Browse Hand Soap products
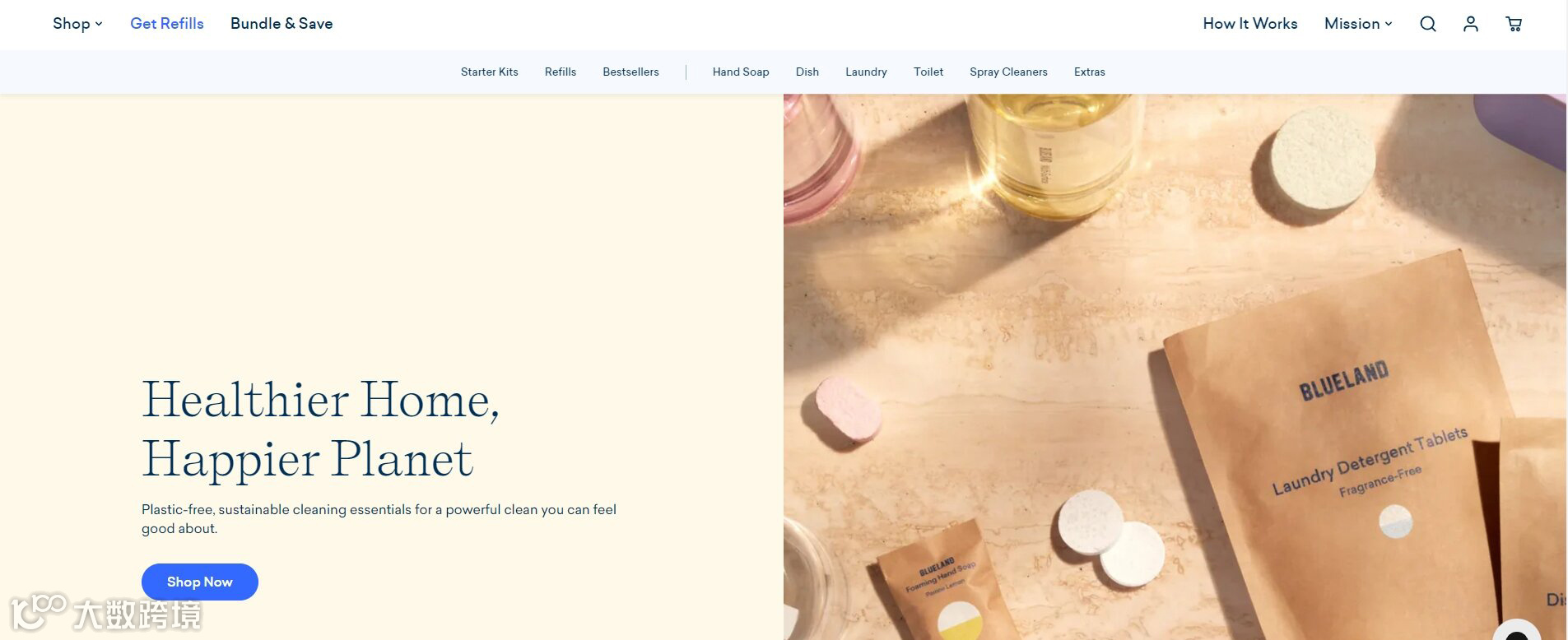 pos(741,72)
